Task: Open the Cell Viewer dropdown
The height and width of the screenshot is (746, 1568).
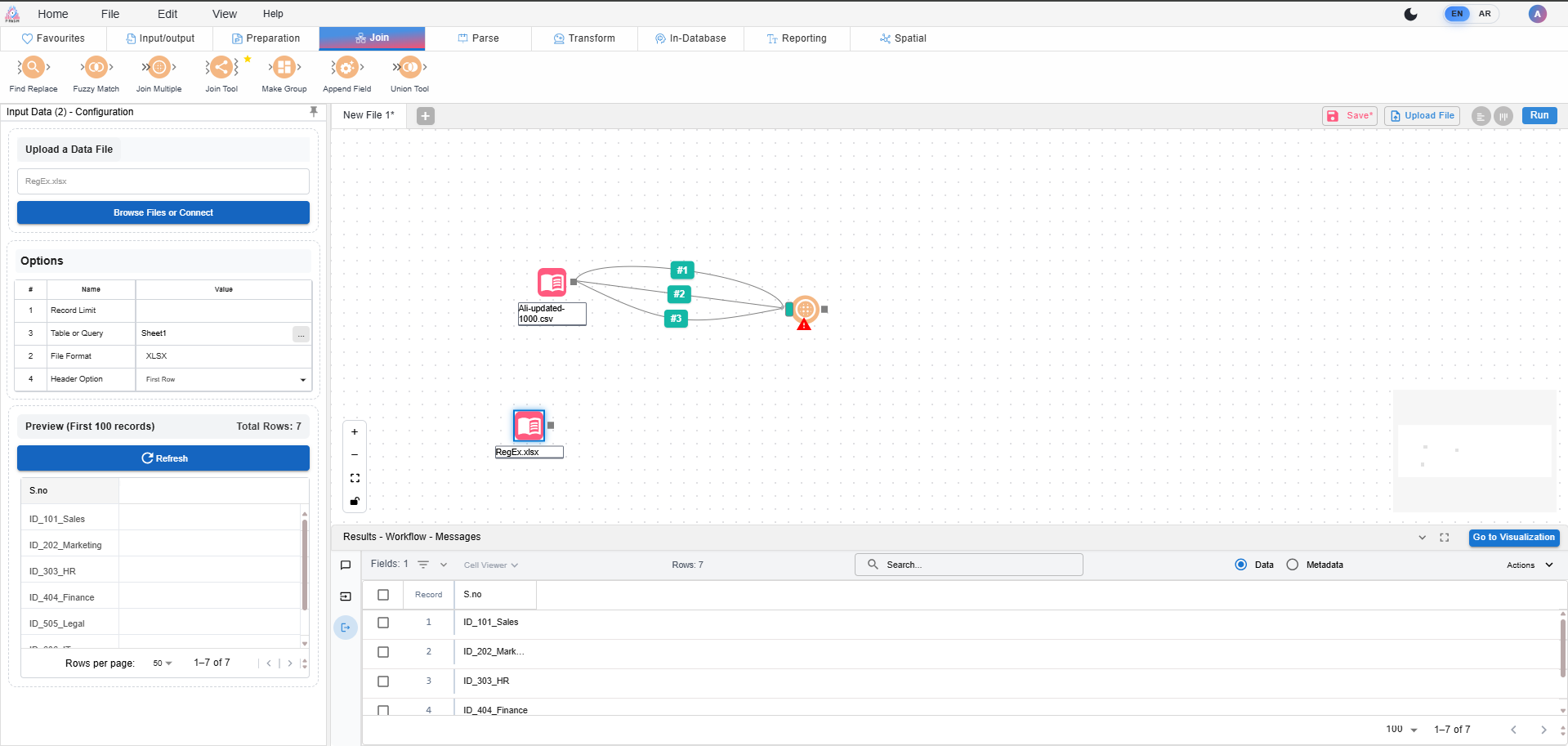Action: [x=490, y=565]
